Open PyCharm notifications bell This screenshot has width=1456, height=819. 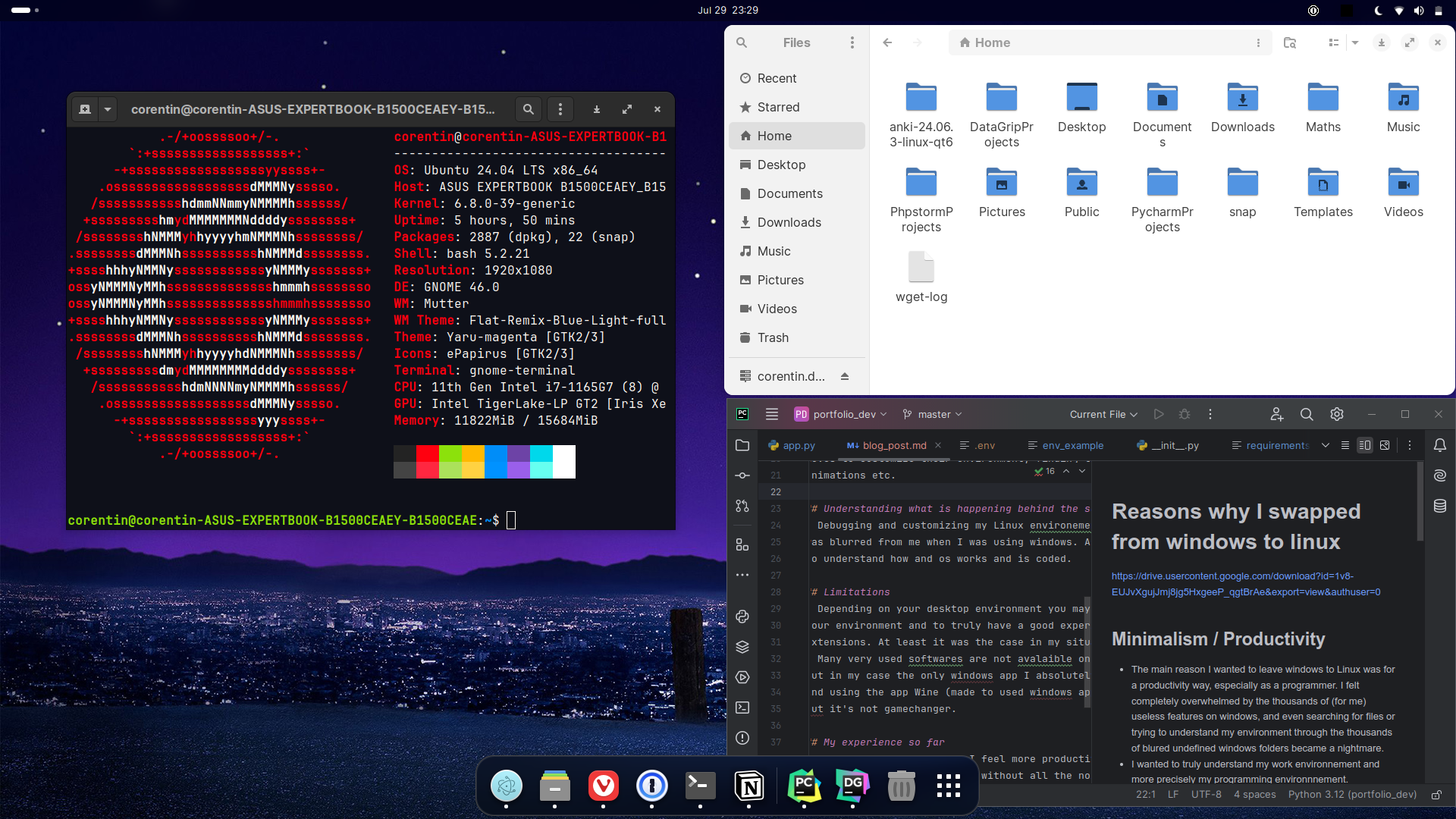(1440, 445)
